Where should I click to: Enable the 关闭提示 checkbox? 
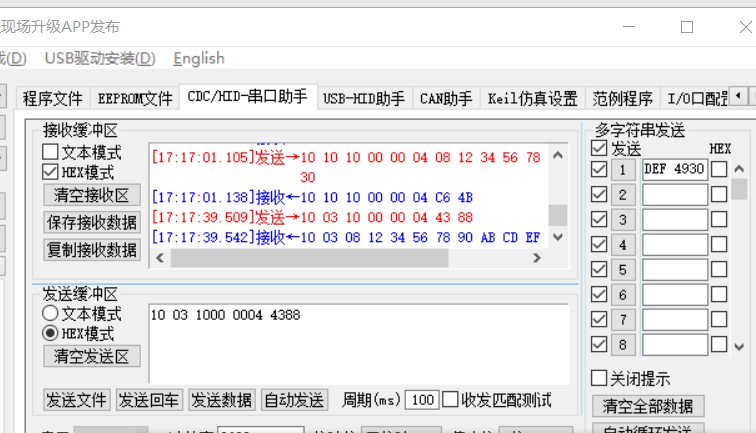coord(599,378)
